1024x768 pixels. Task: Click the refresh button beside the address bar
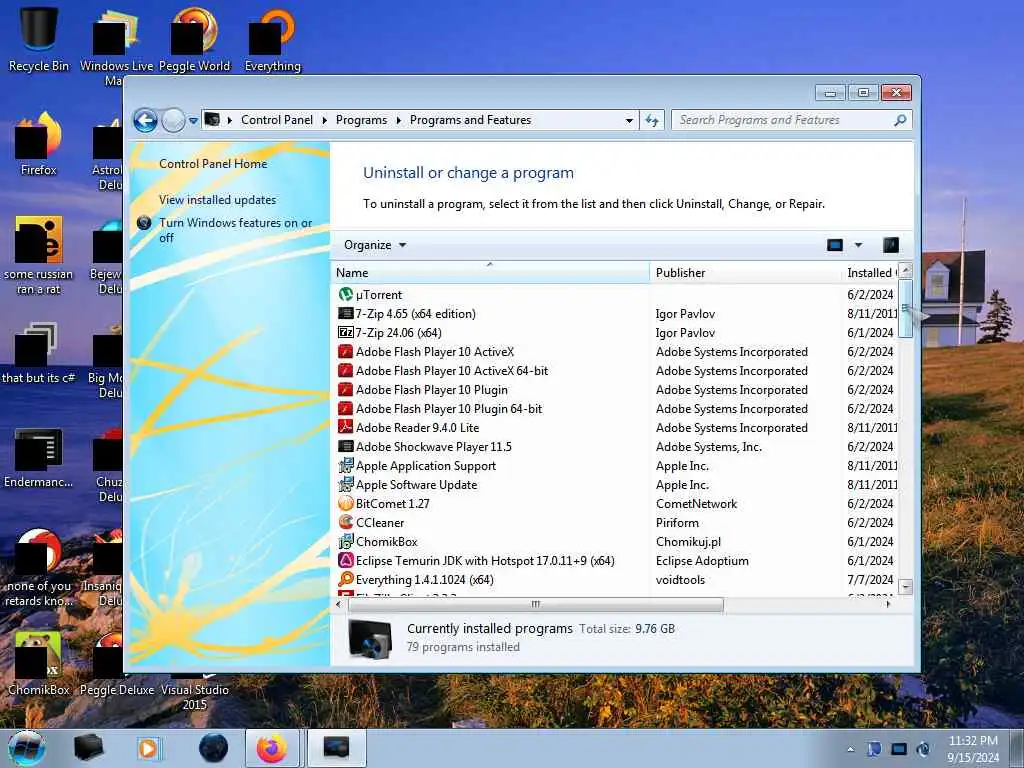652,120
